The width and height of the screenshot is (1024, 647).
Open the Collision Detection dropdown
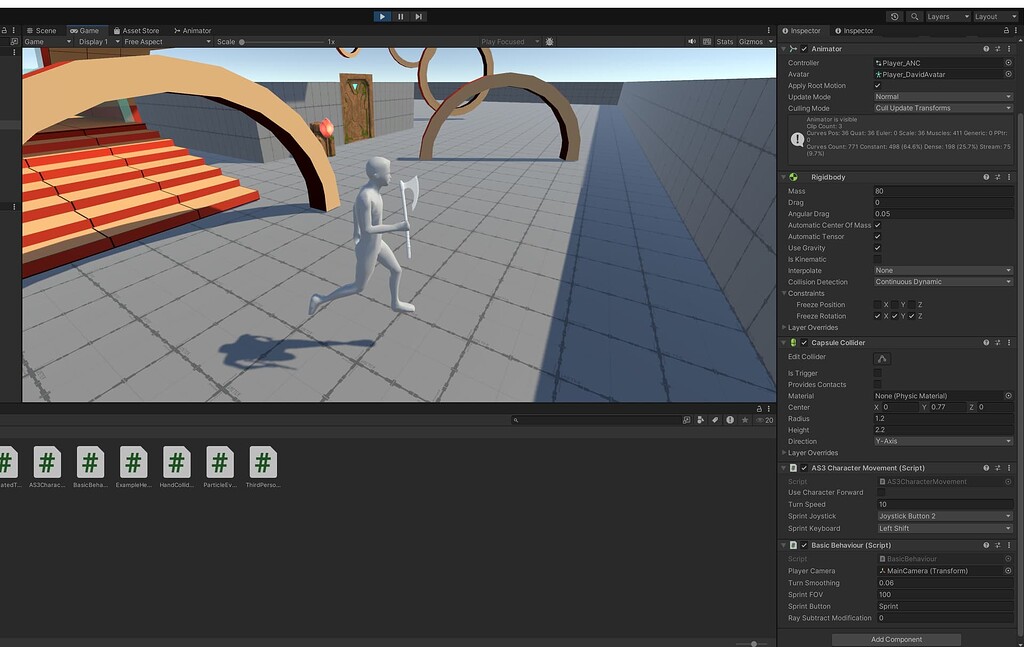[x=941, y=281]
